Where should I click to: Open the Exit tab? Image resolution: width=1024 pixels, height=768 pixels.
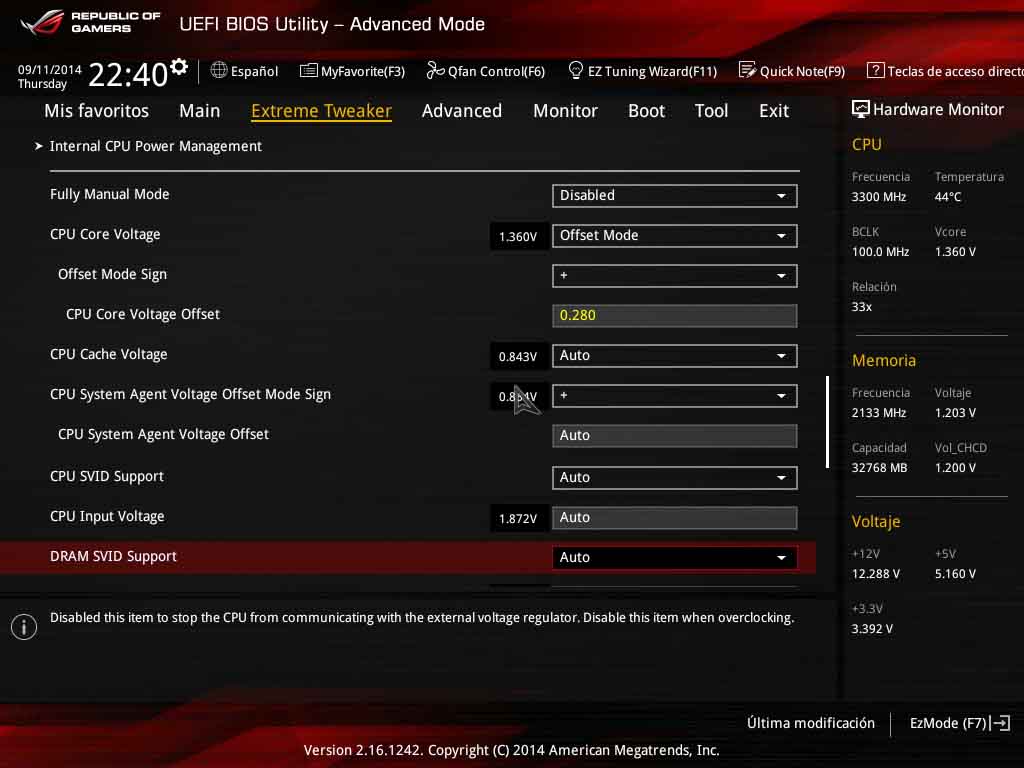coord(774,110)
